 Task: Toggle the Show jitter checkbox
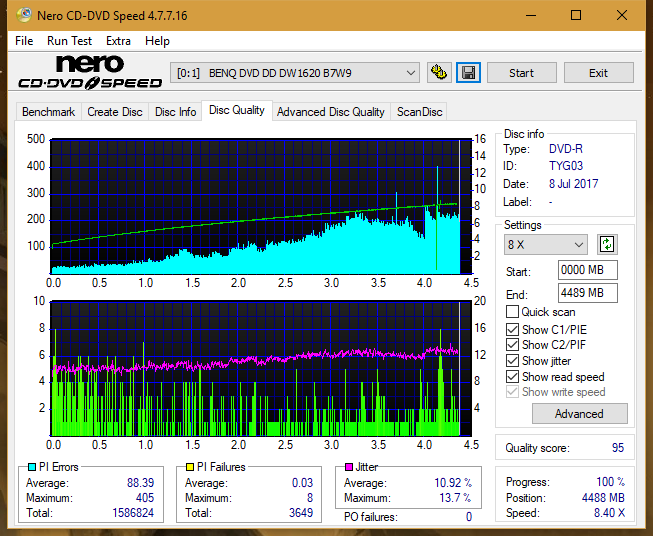(x=512, y=361)
